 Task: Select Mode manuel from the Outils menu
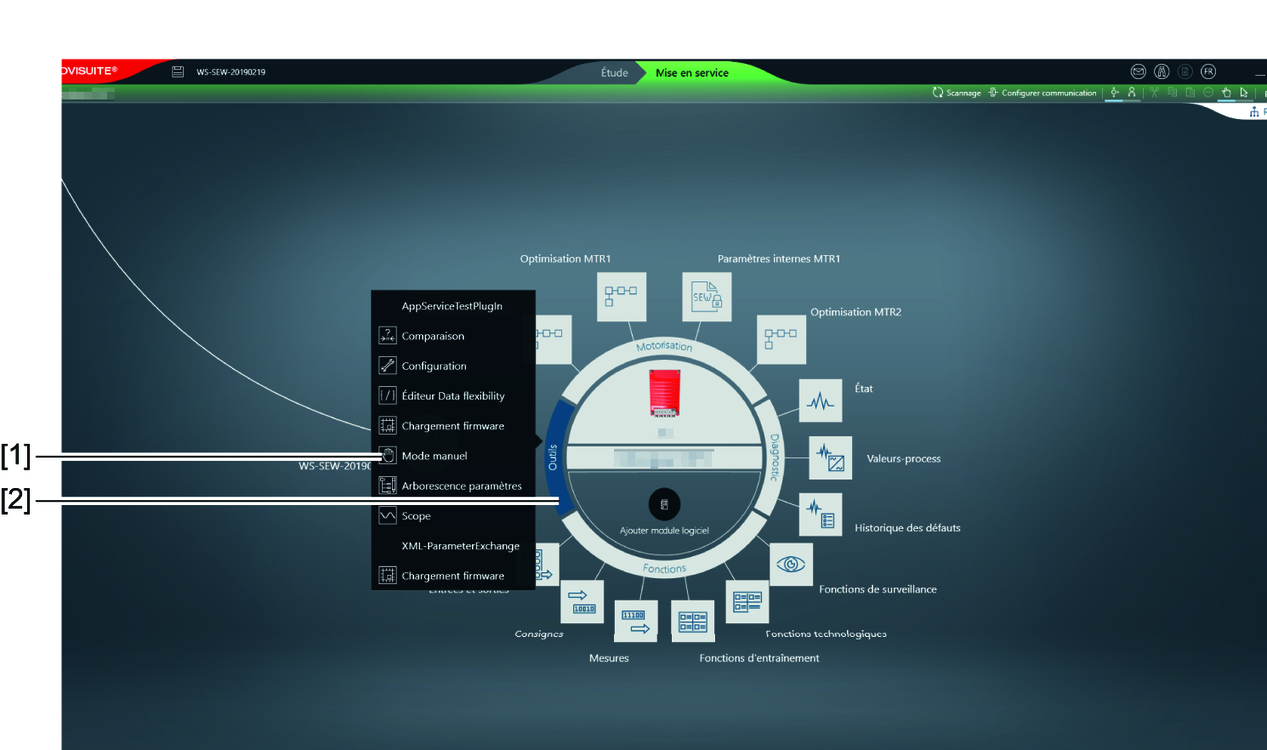click(434, 456)
